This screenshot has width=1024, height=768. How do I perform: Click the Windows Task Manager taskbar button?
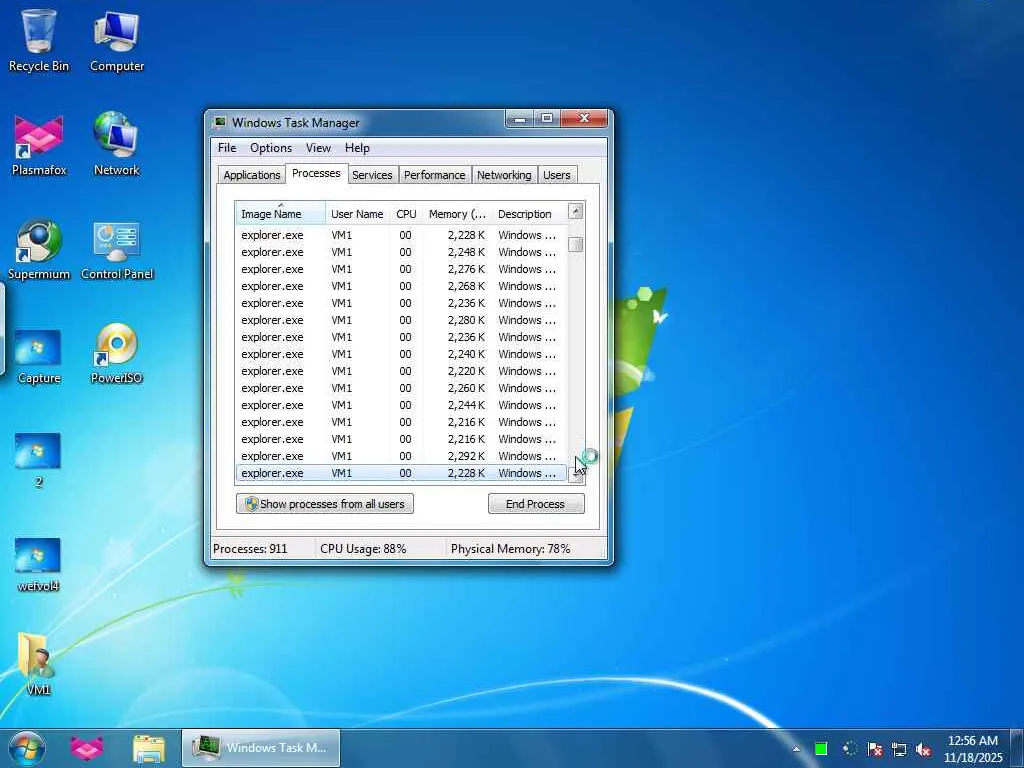coord(261,748)
